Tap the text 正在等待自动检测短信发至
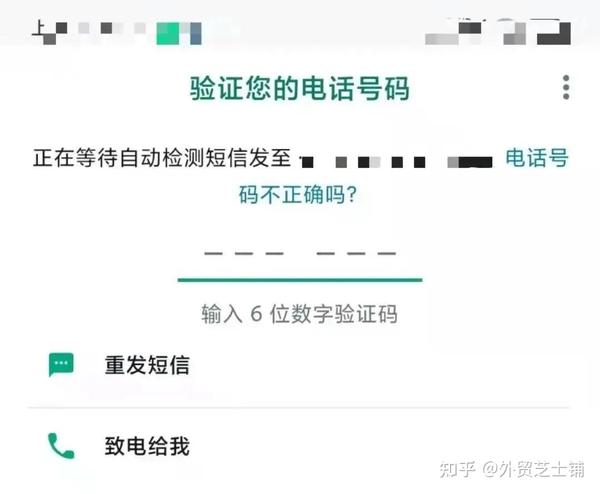This screenshot has height=494, width=600. point(162,158)
